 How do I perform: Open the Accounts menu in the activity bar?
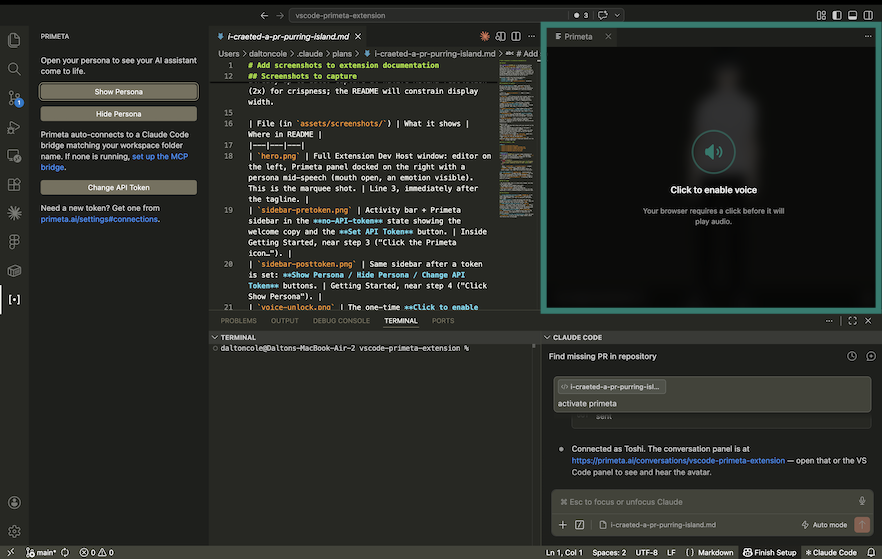click(14, 502)
